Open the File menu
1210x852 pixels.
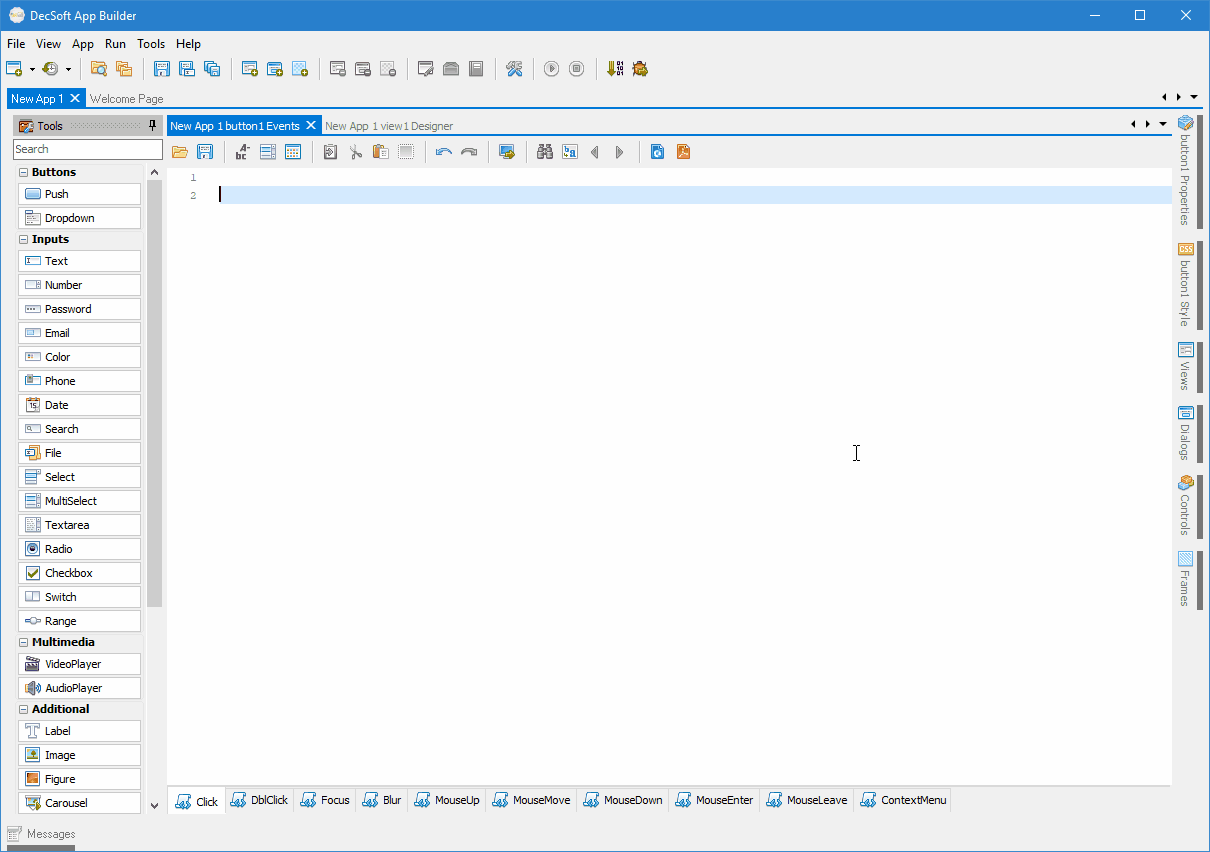tap(16, 44)
